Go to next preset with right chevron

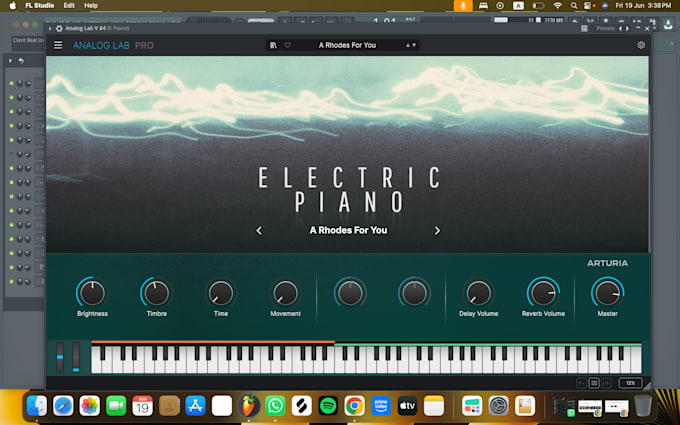click(x=437, y=231)
